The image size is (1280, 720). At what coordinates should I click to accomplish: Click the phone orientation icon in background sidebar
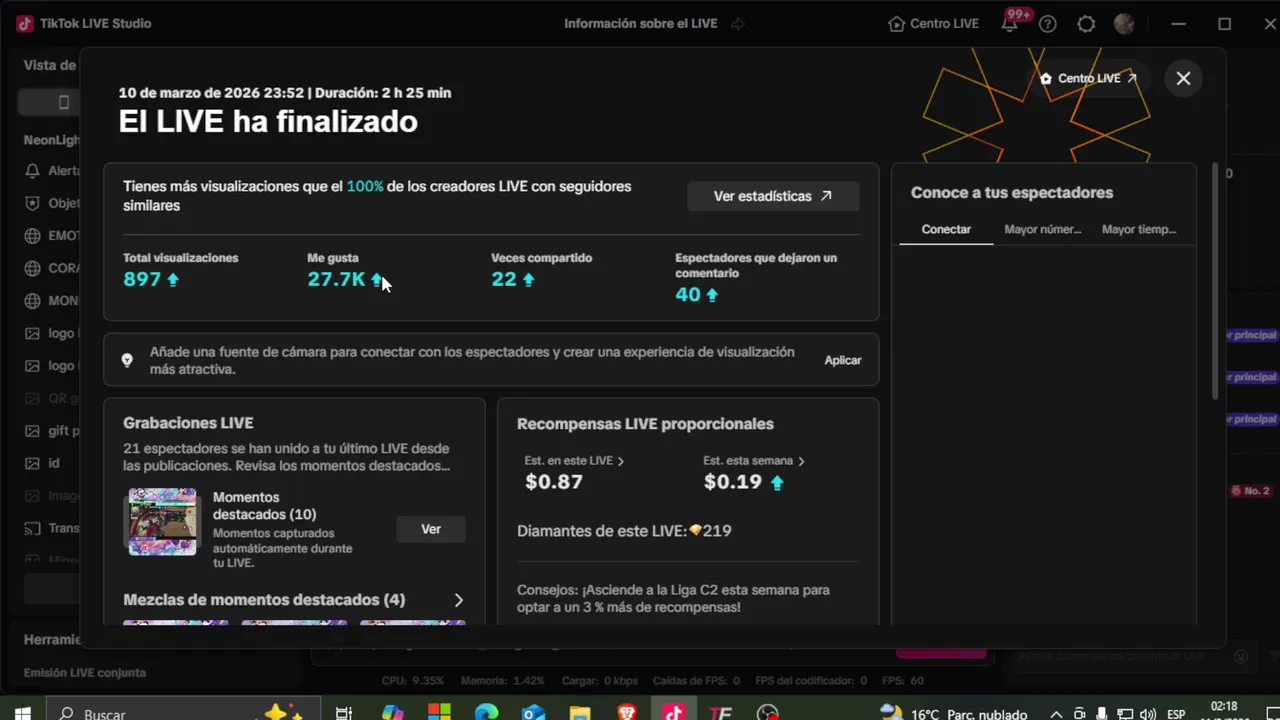(64, 102)
